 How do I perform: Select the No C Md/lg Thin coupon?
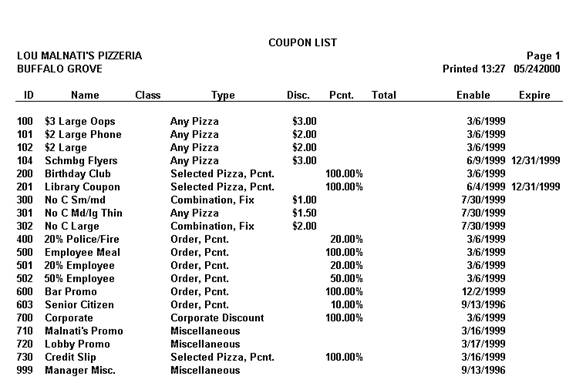83,213
